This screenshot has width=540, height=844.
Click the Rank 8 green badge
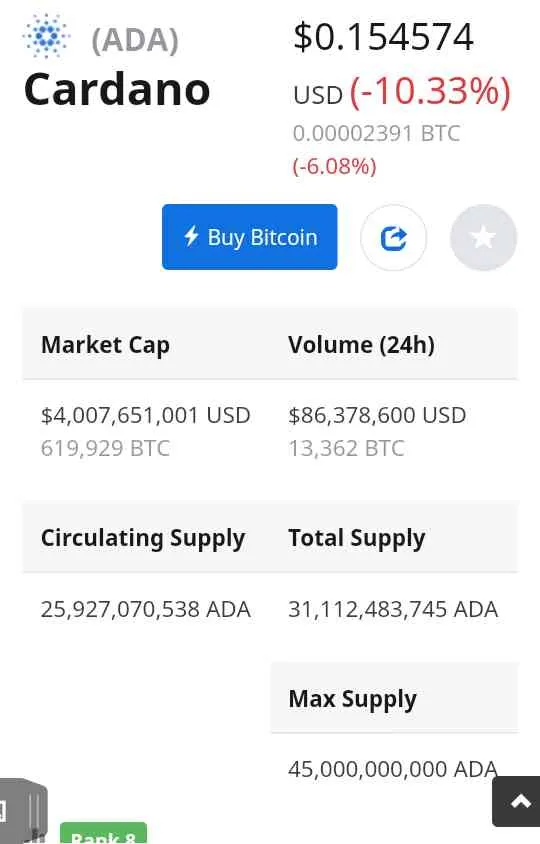coord(103,833)
